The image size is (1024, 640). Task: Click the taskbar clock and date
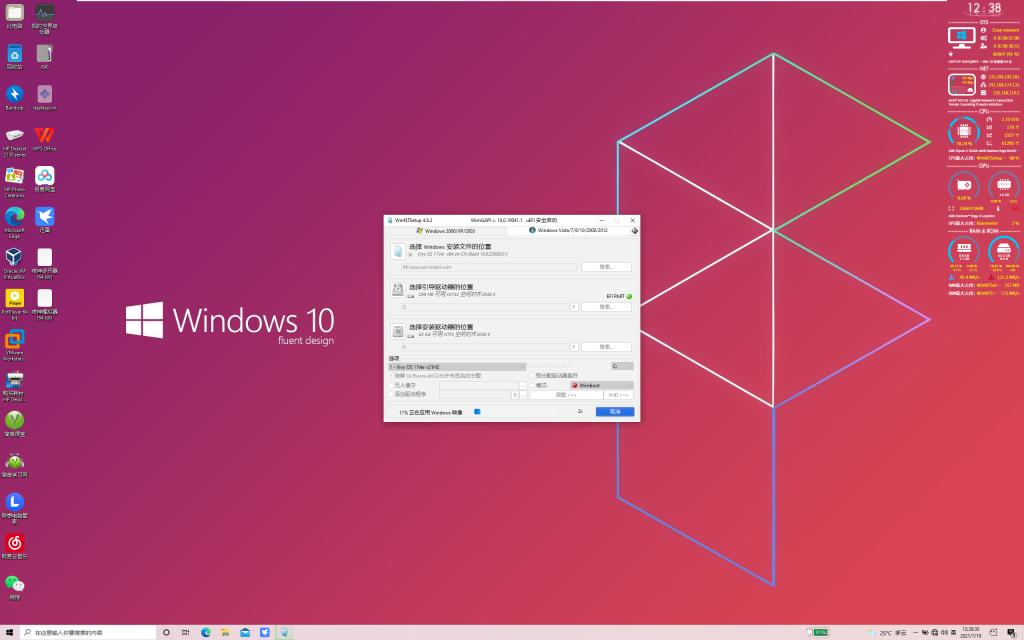(x=971, y=632)
